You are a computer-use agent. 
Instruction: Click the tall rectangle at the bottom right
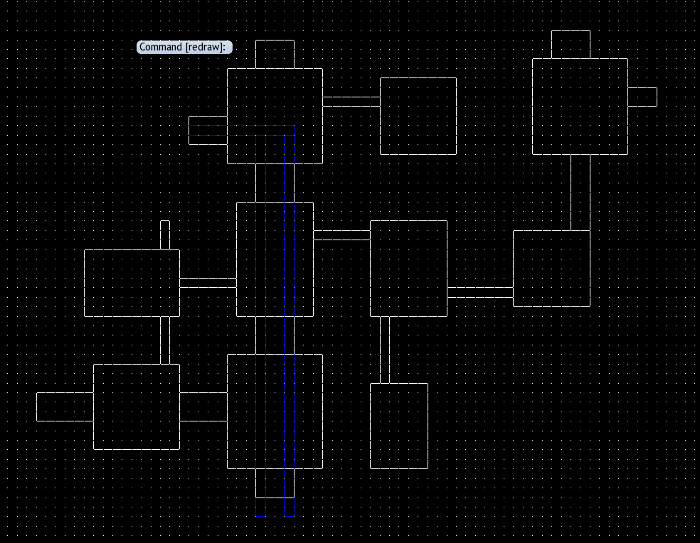(x=399, y=425)
